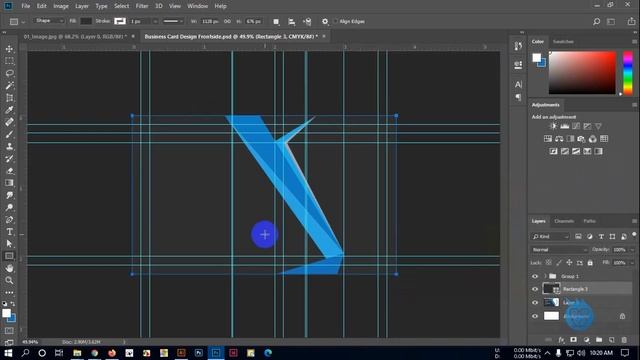Select the Hand tool
Screen dimensions: 640x360
click(x=9, y=268)
